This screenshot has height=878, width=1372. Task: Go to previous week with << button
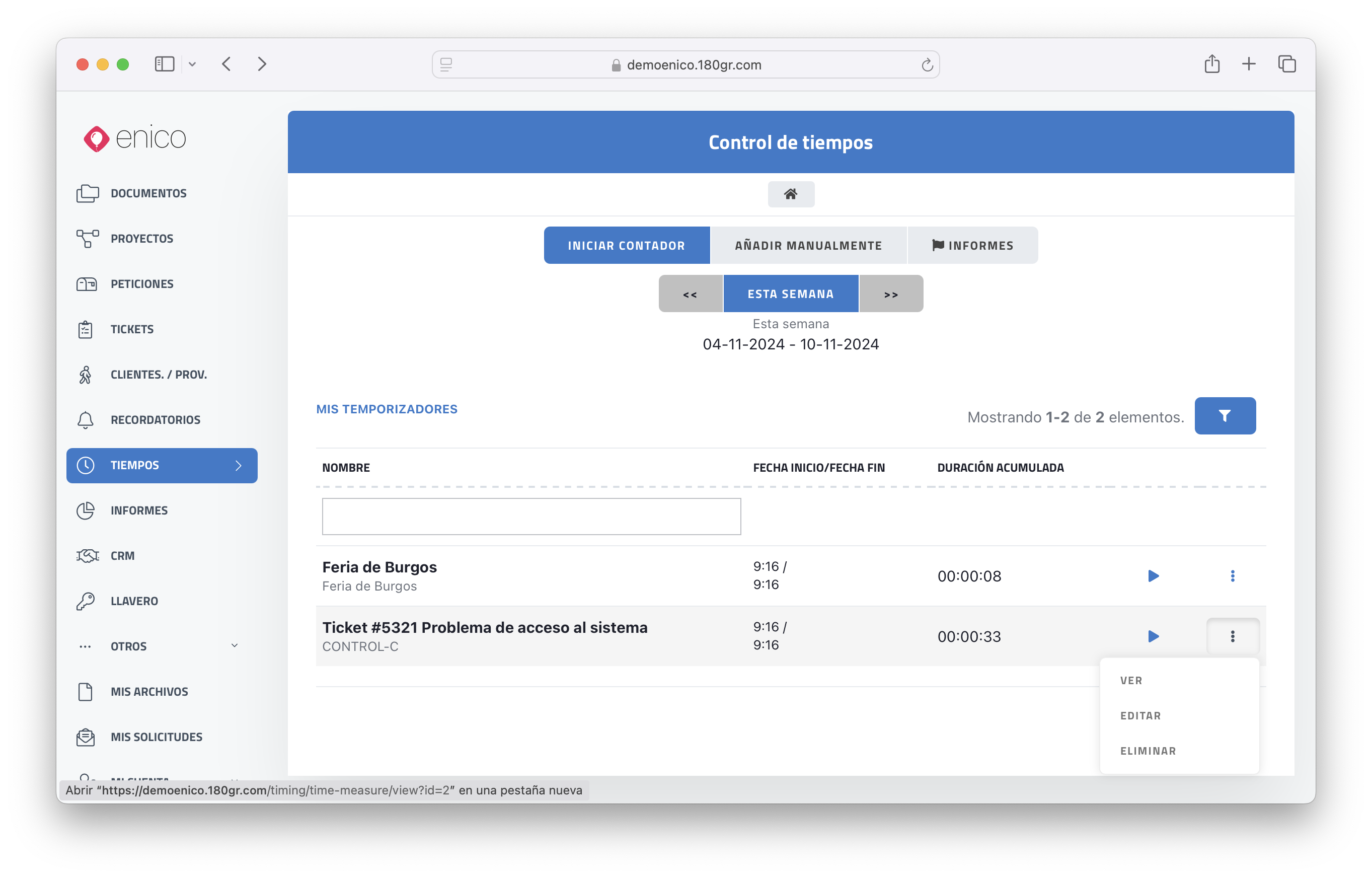[690, 294]
